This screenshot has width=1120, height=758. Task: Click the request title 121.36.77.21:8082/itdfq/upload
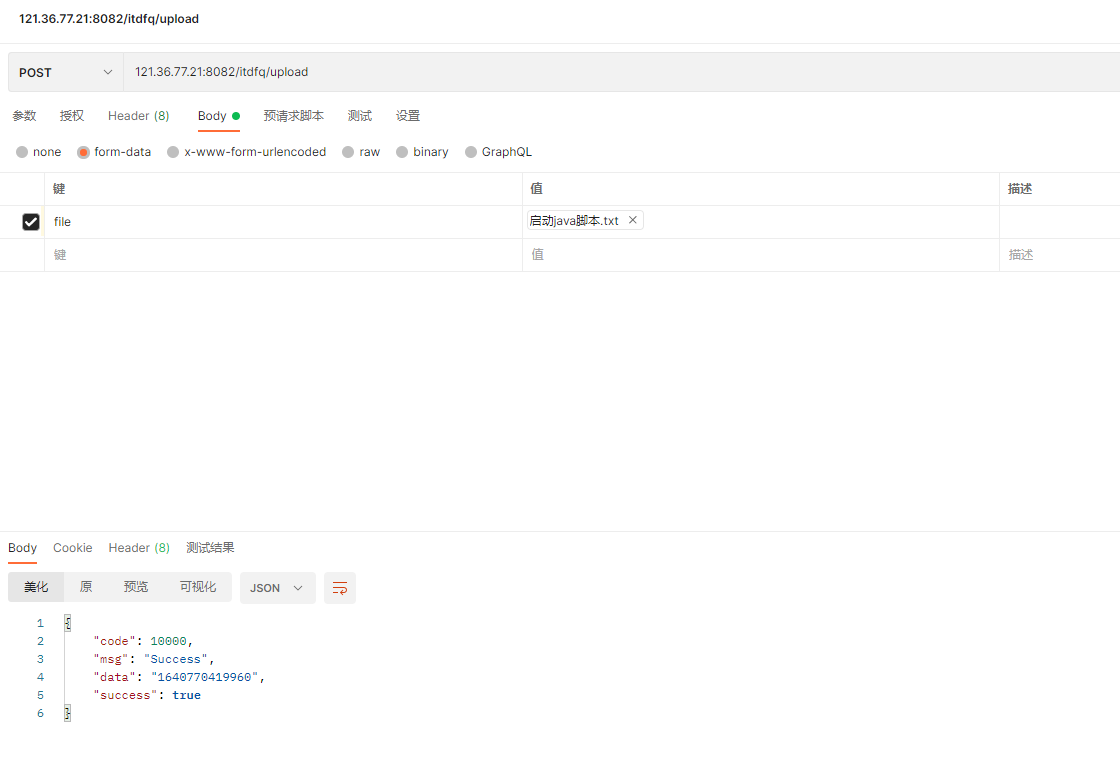click(x=109, y=19)
